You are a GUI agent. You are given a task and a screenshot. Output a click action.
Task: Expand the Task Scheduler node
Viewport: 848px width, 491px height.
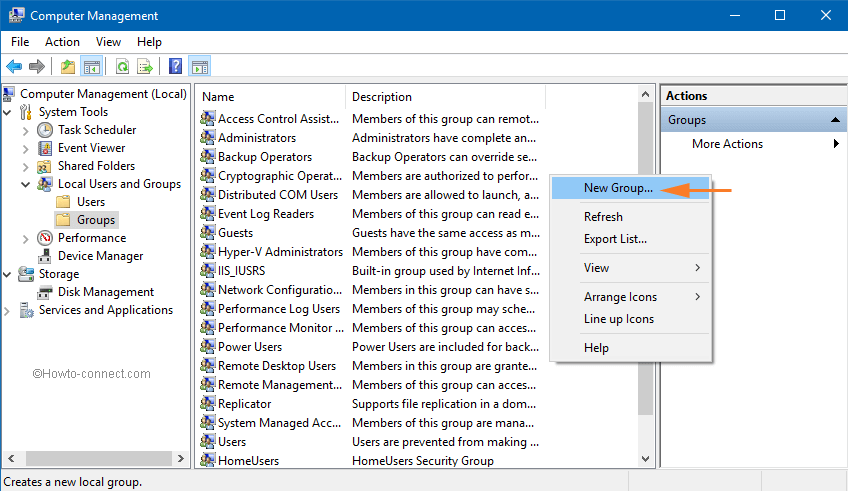(25, 130)
